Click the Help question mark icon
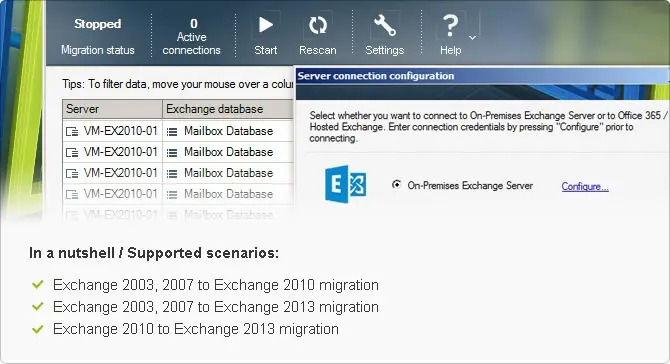The width and height of the screenshot is (670, 364). point(450,26)
